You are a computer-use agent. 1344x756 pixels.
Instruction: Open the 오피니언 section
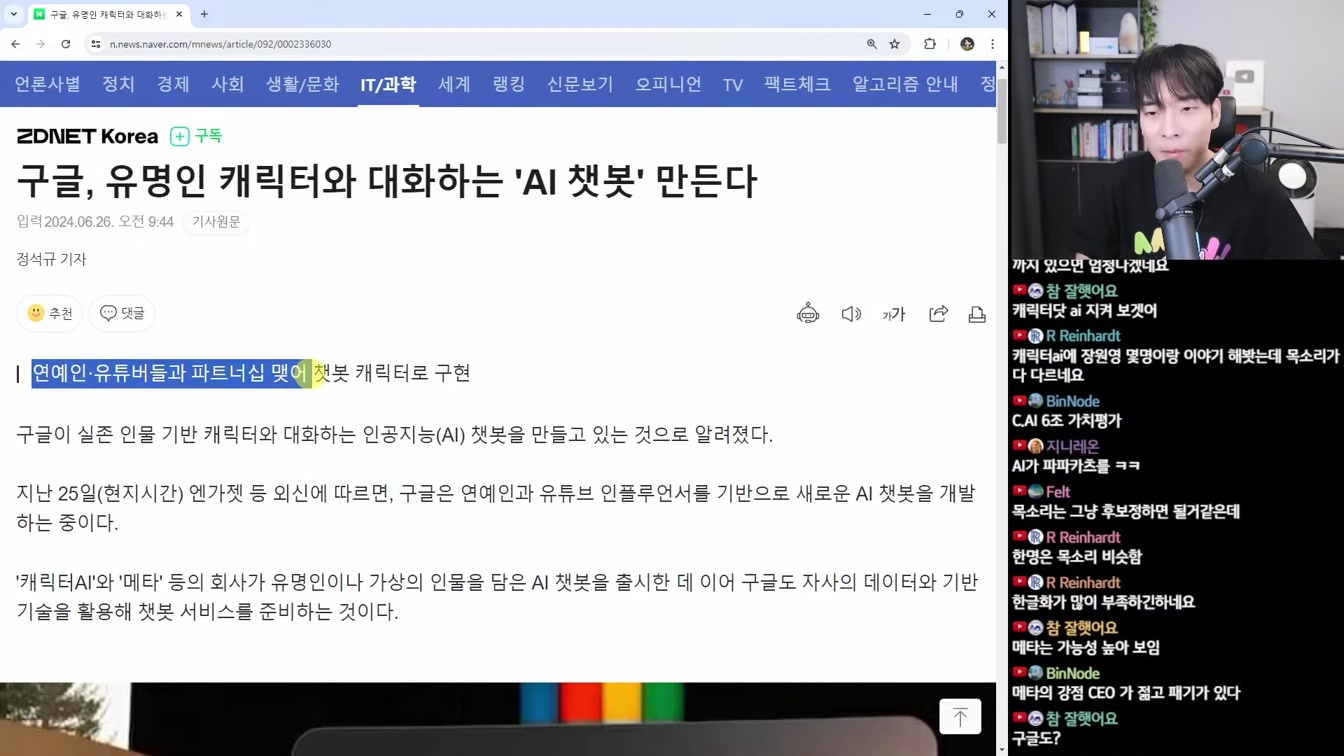click(x=668, y=85)
